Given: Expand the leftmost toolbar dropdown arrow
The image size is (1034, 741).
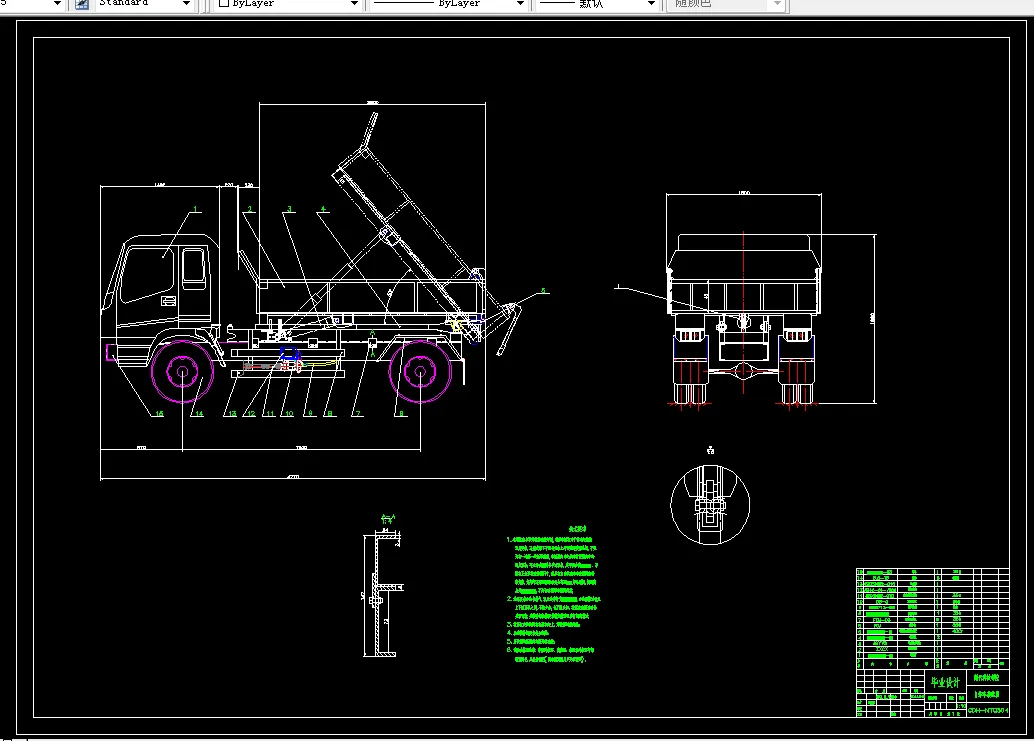Looking at the screenshot, I should coord(57,4).
